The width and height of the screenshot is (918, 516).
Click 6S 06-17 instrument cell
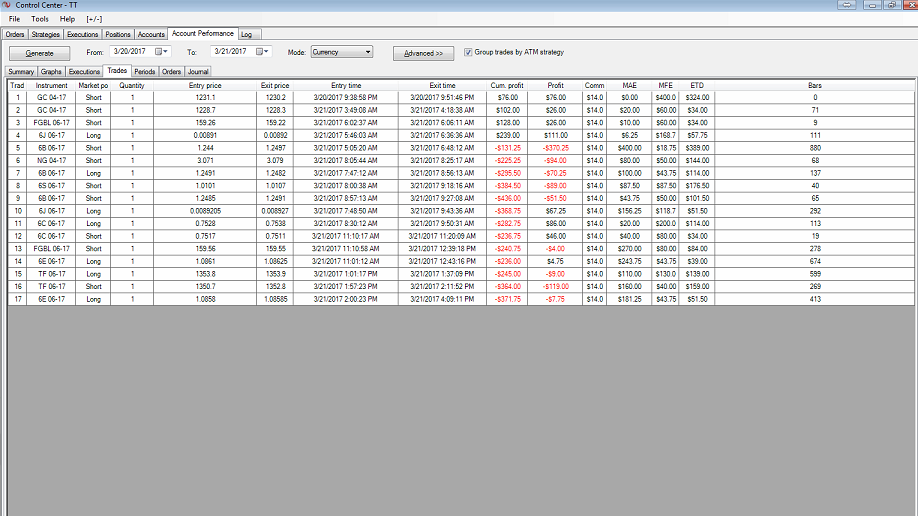[x=52, y=186]
